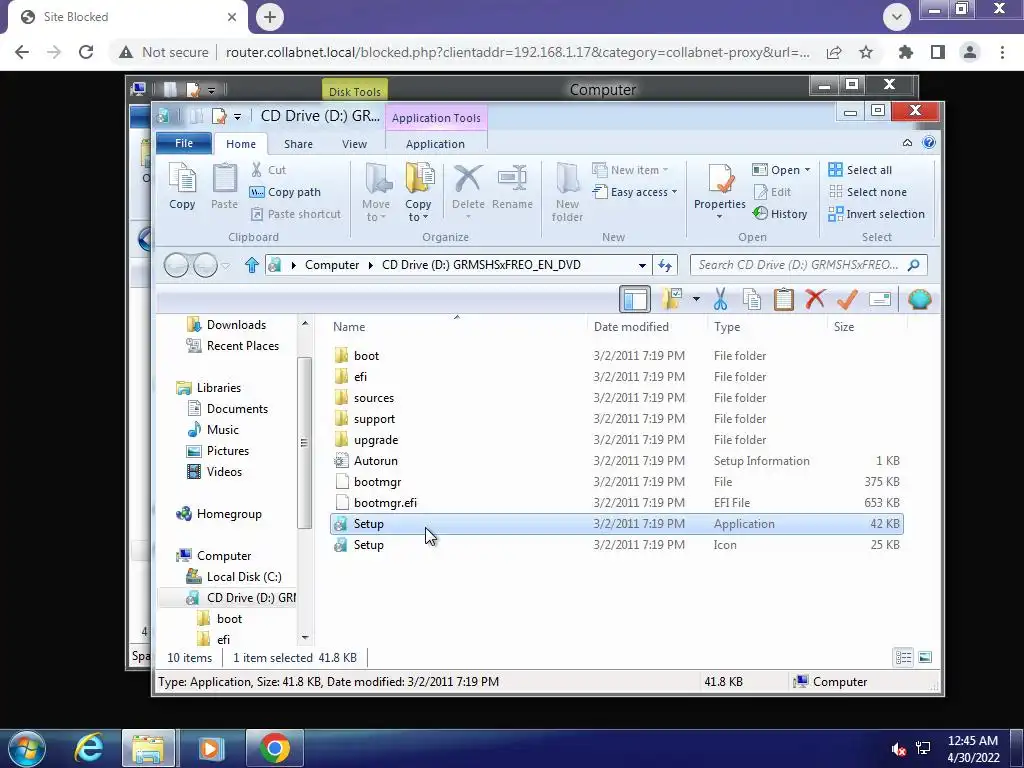Click Paste shortcut in the ribbon
This screenshot has height=768, width=1024.
coord(296,214)
